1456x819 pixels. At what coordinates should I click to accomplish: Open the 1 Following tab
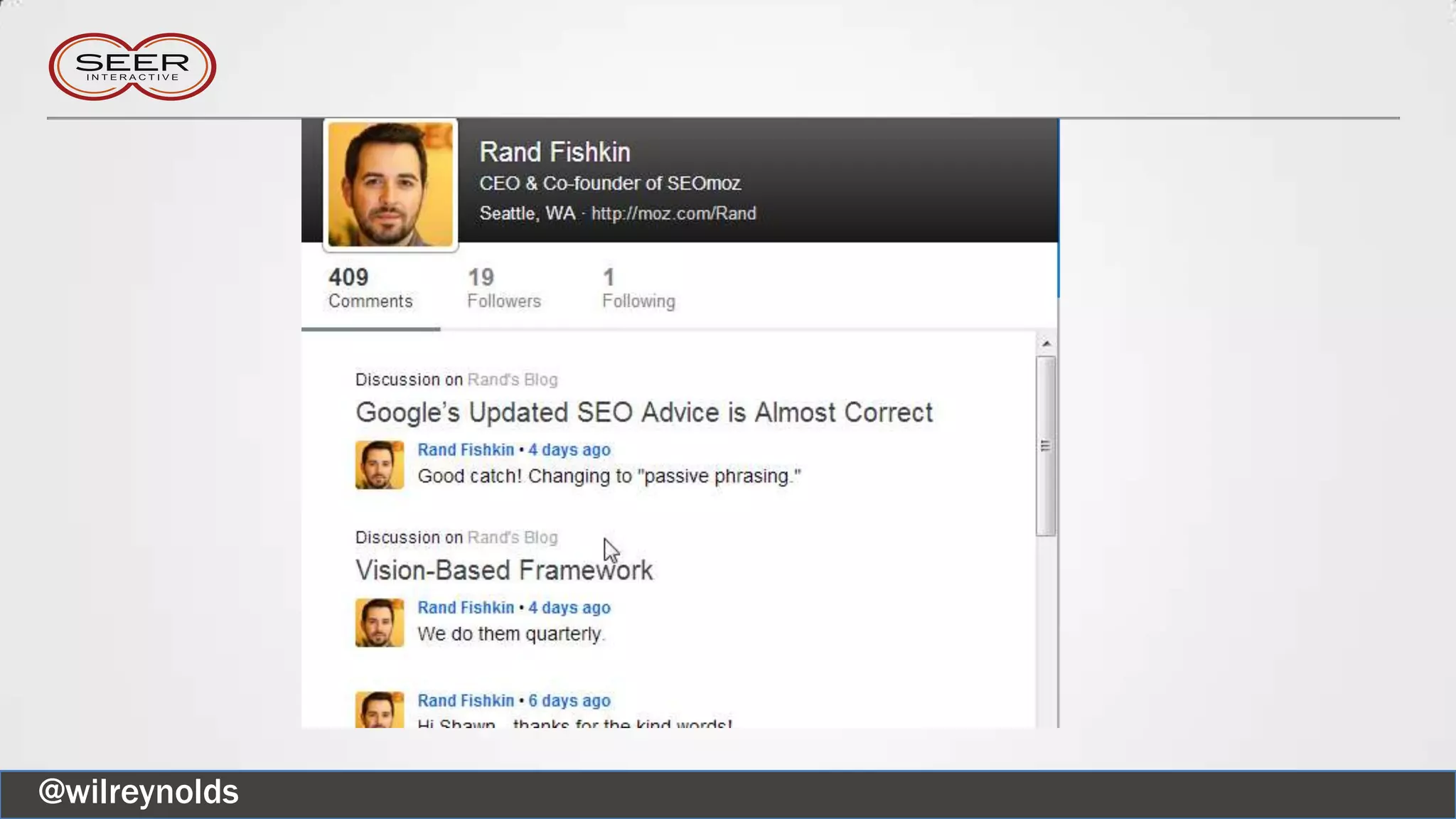pyautogui.click(x=638, y=289)
